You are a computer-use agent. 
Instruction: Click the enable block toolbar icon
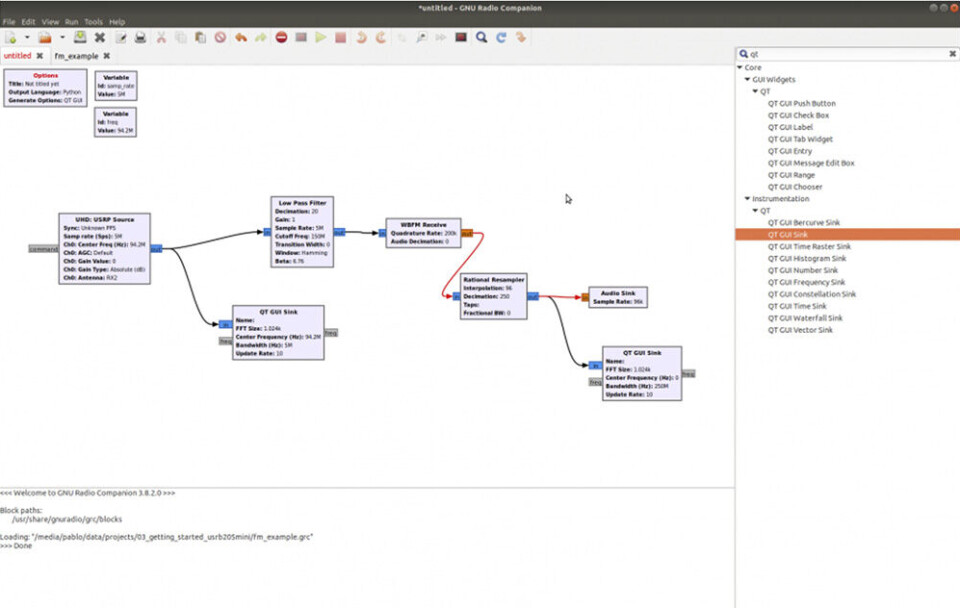click(402, 37)
